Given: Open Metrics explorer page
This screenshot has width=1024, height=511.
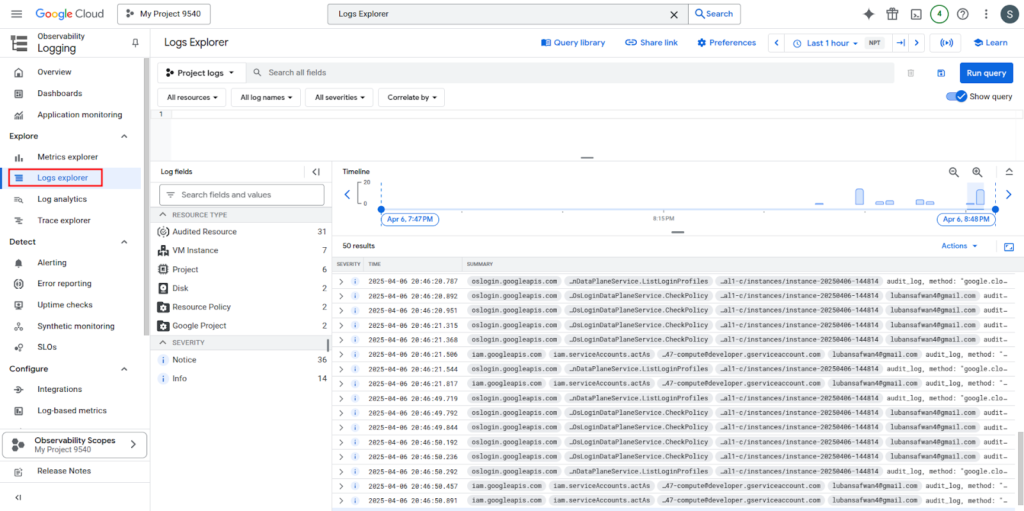Looking at the screenshot, I should pos(67,157).
